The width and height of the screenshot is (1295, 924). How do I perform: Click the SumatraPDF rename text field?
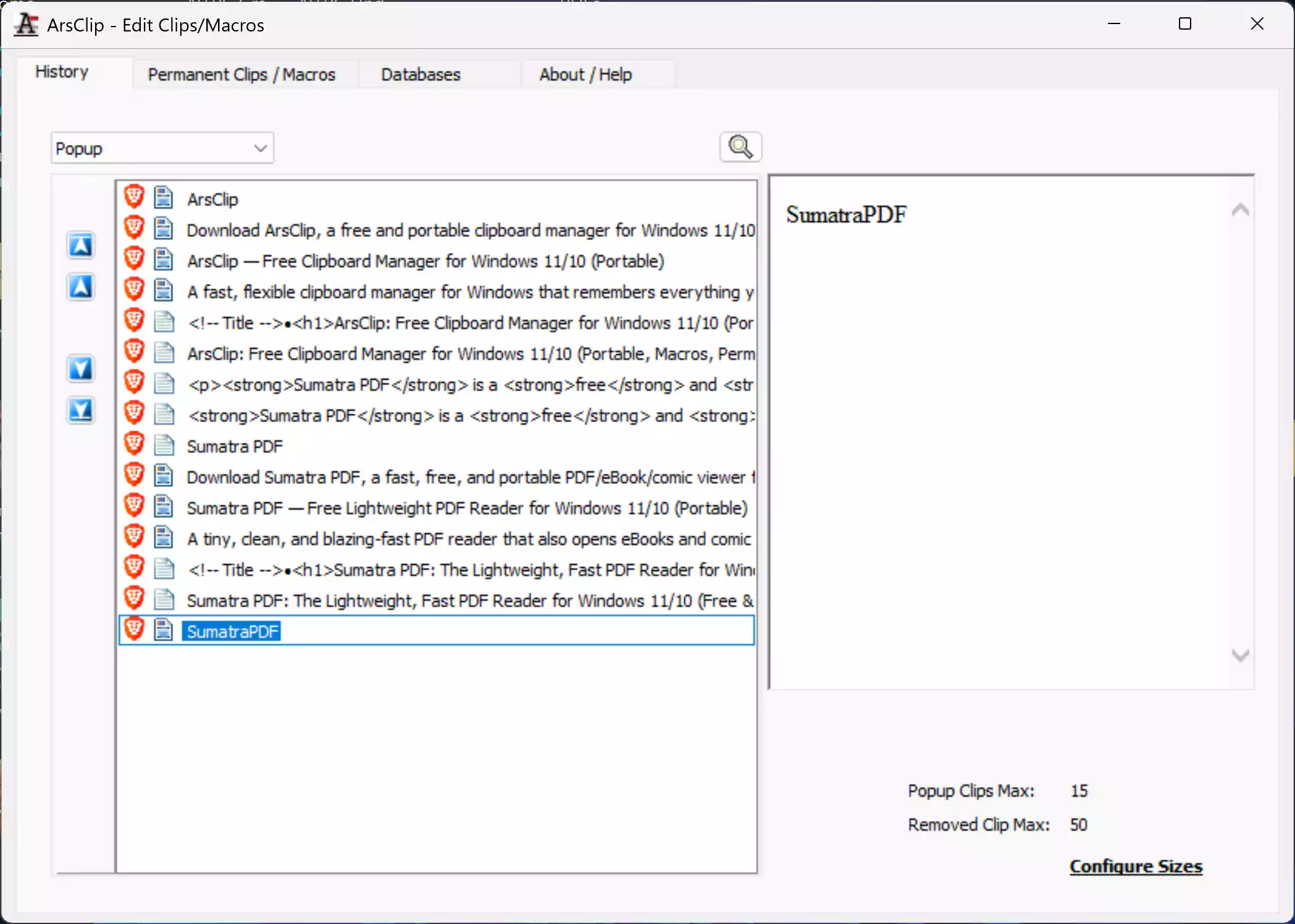tap(232, 631)
